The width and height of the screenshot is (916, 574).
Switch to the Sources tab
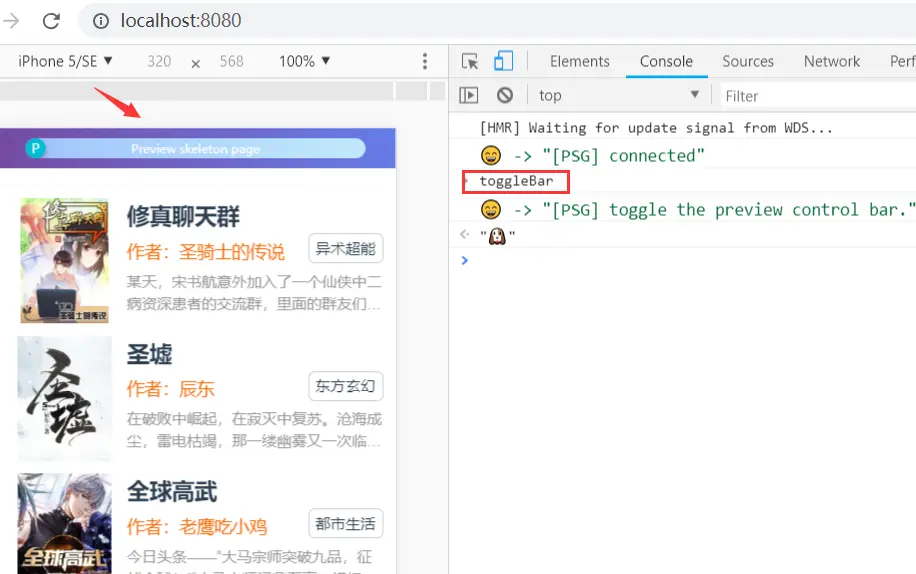[748, 61]
